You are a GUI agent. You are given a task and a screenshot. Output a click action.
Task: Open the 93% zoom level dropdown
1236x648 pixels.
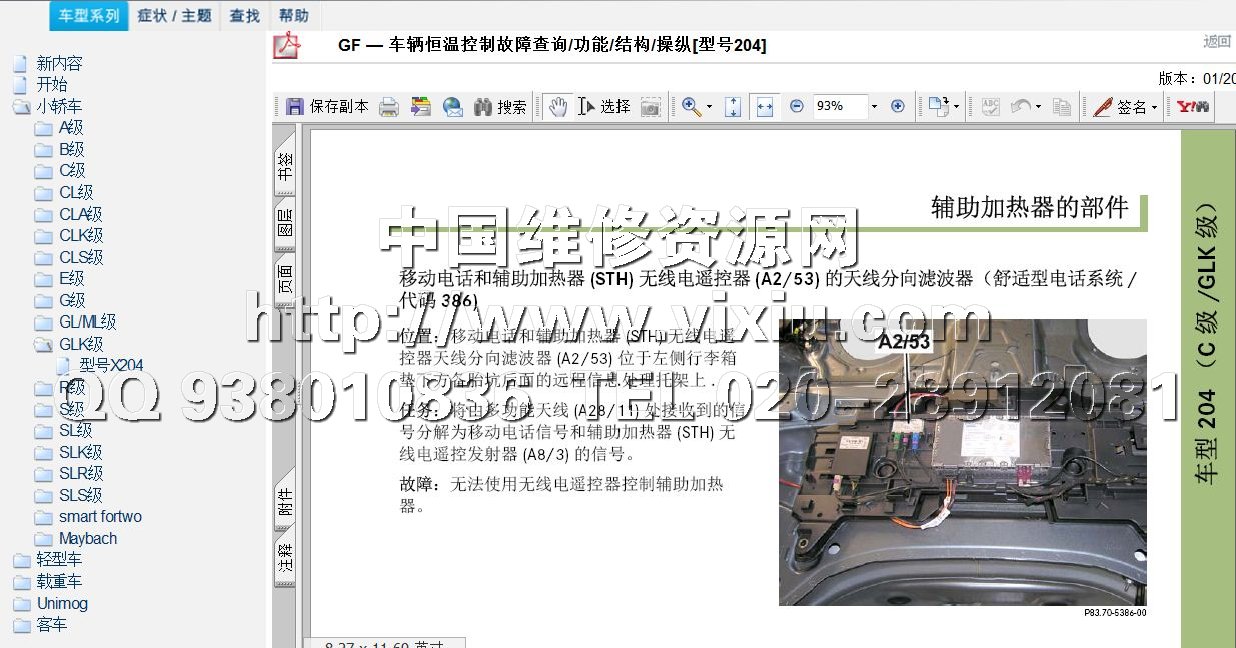coord(874,106)
